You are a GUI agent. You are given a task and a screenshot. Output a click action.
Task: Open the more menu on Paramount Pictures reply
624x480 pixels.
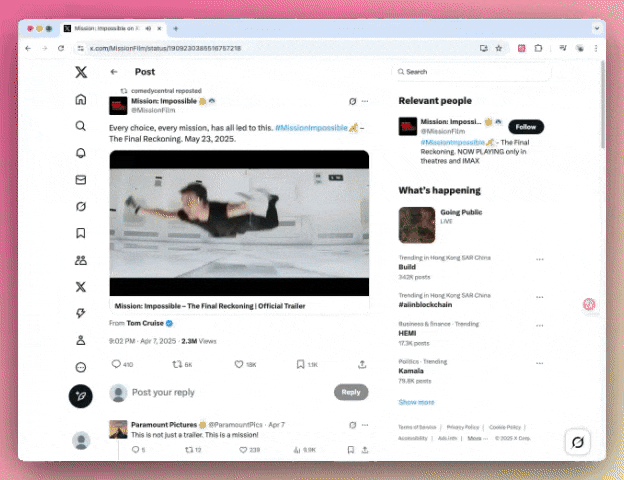pyautogui.click(x=365, y=425)
